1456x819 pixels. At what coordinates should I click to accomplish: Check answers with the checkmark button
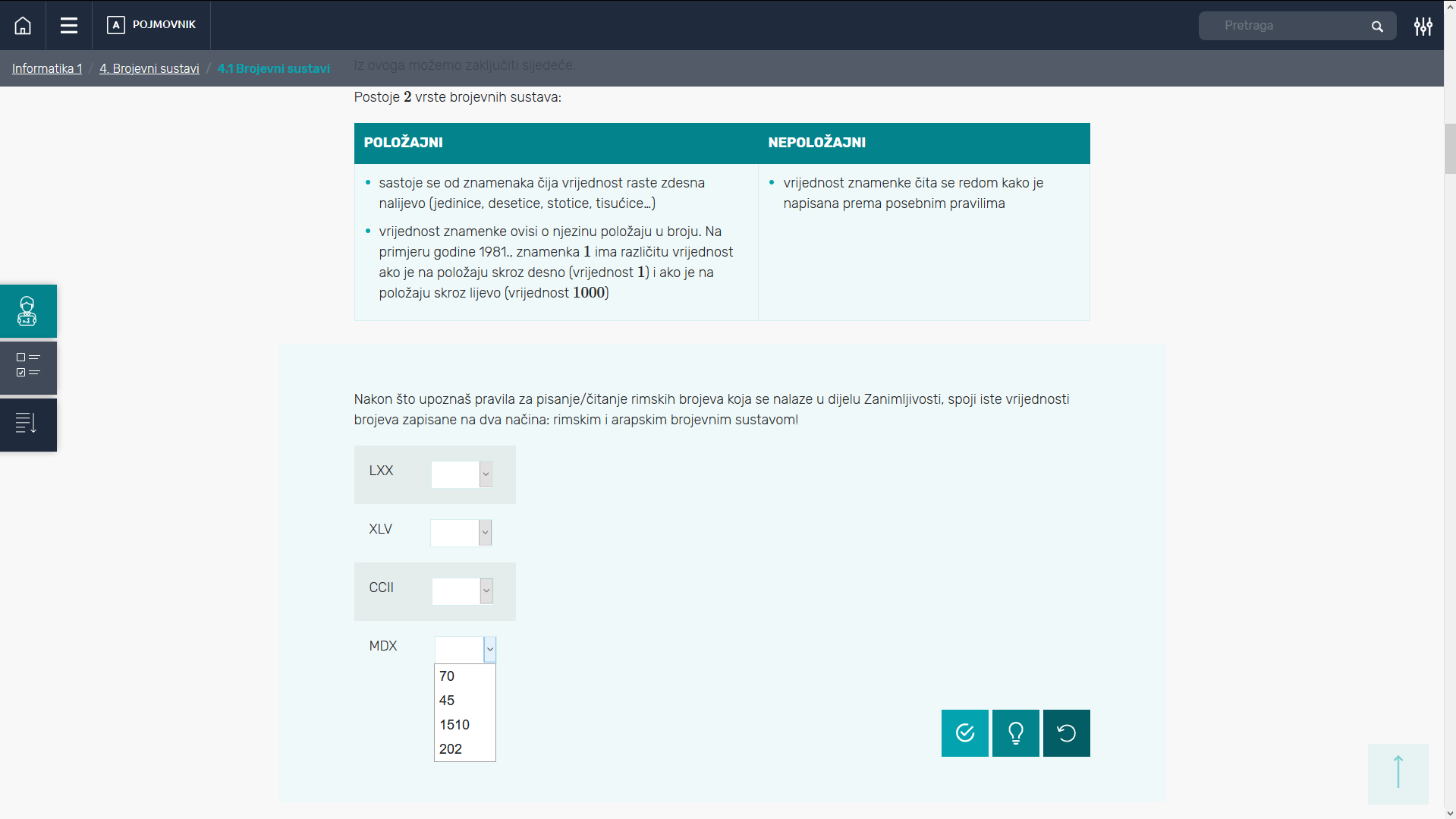point(964,733)
